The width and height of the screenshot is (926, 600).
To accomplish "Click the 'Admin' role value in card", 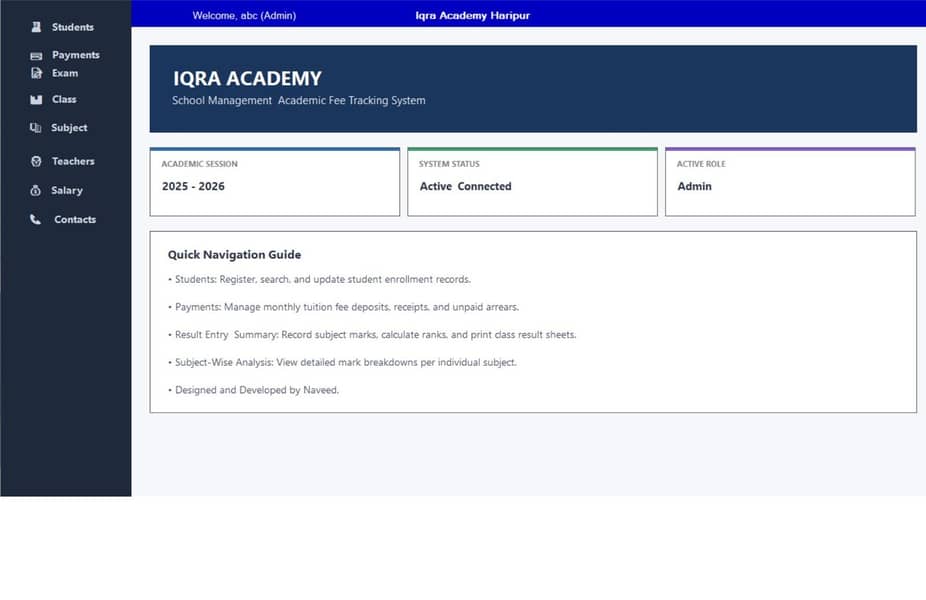I will pyautogui.click(x=694, y=186).
